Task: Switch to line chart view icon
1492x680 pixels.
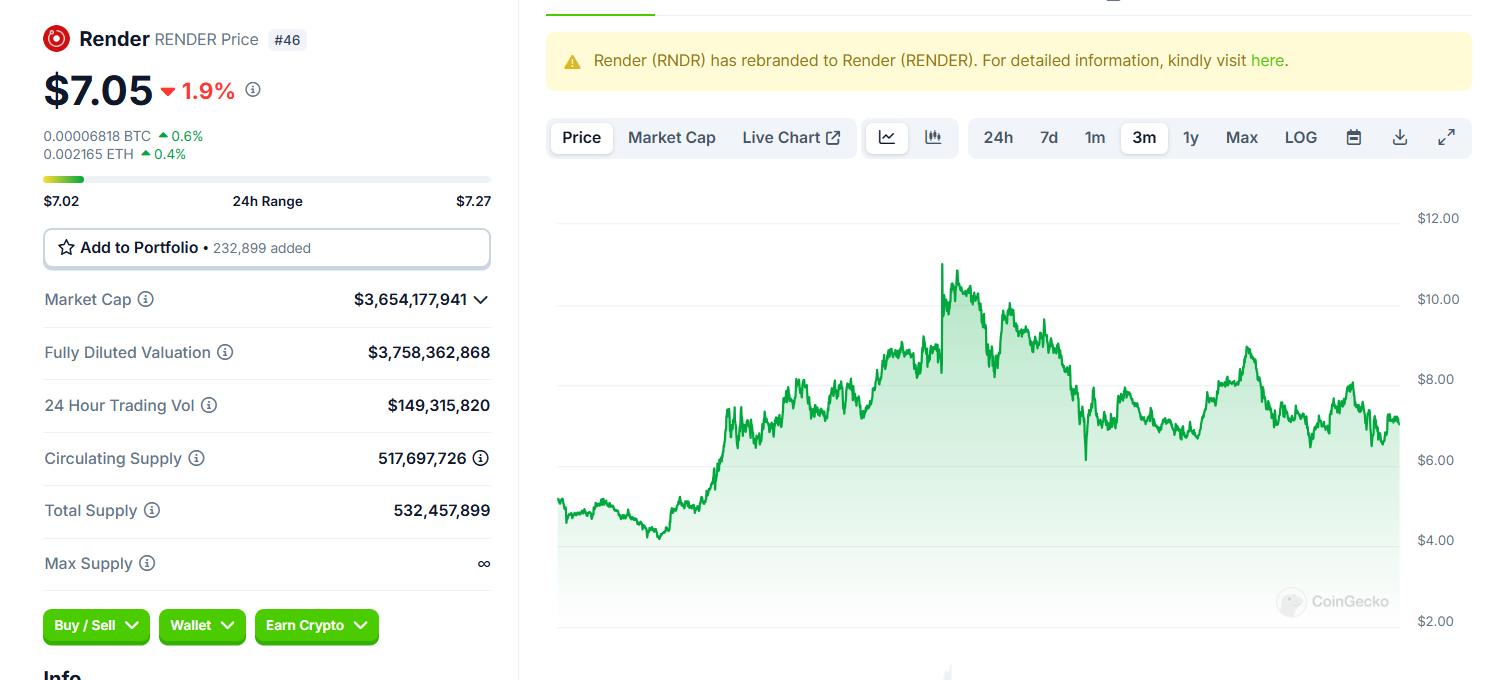Action: [x=887, y=138]
